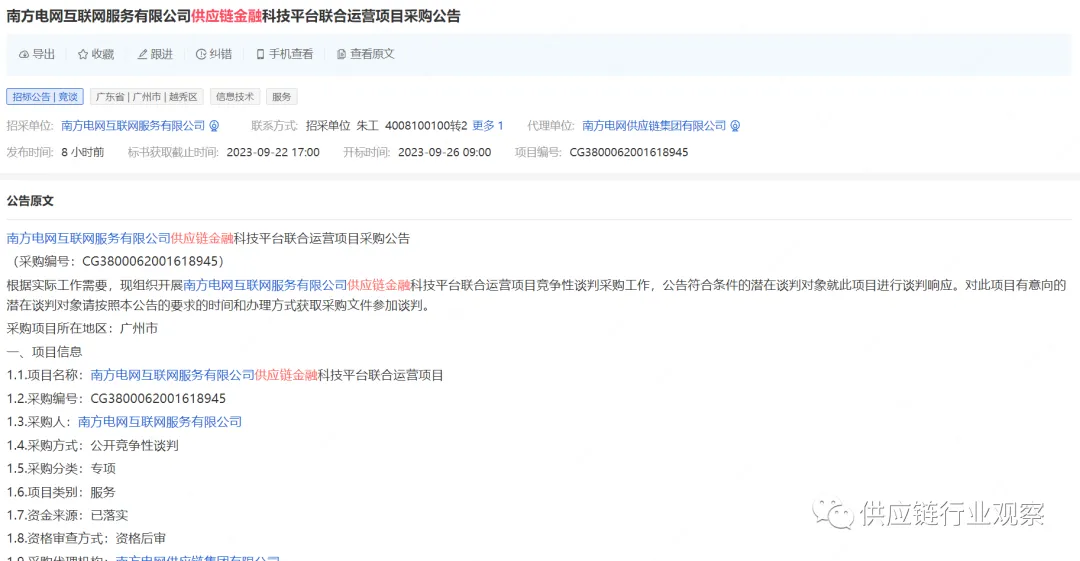1080x561 pixels.
Task: Click the 信息技术 tag
Action: click(235, 96)
